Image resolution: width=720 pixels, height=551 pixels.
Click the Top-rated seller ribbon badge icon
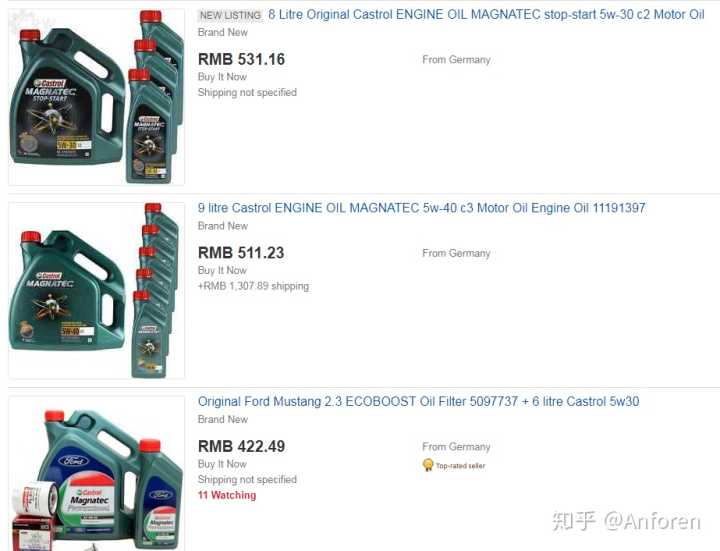pos(428,465)
